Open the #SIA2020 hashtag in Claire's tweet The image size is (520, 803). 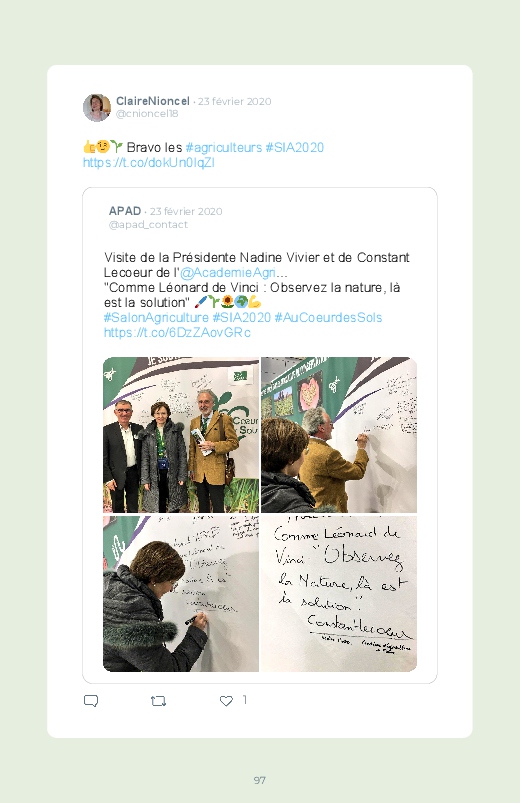tap(295, 147)
